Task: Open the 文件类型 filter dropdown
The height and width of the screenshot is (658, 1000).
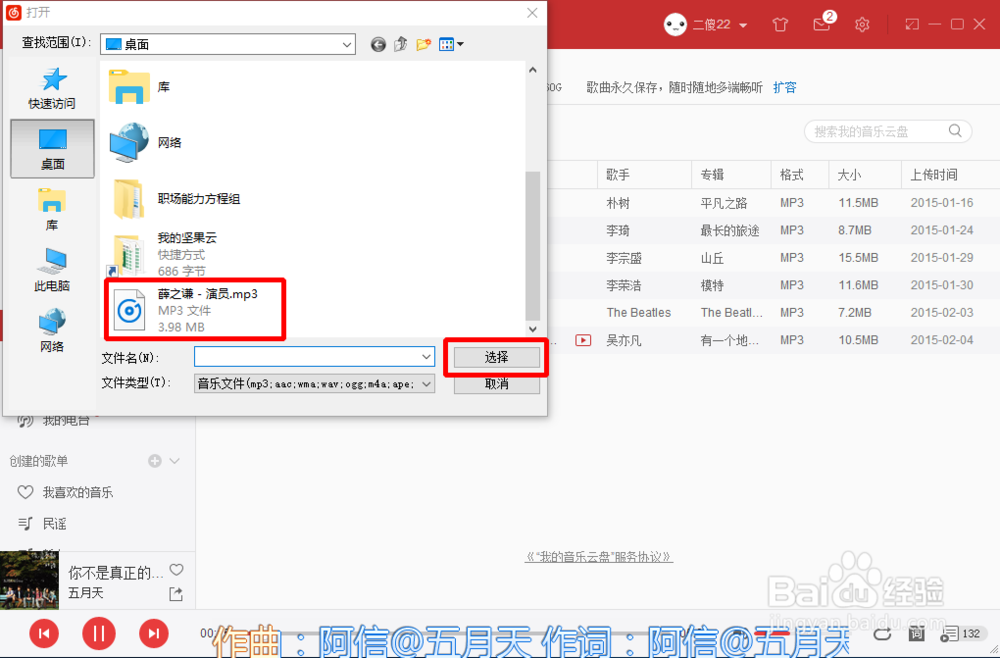Action: (314, 383)
